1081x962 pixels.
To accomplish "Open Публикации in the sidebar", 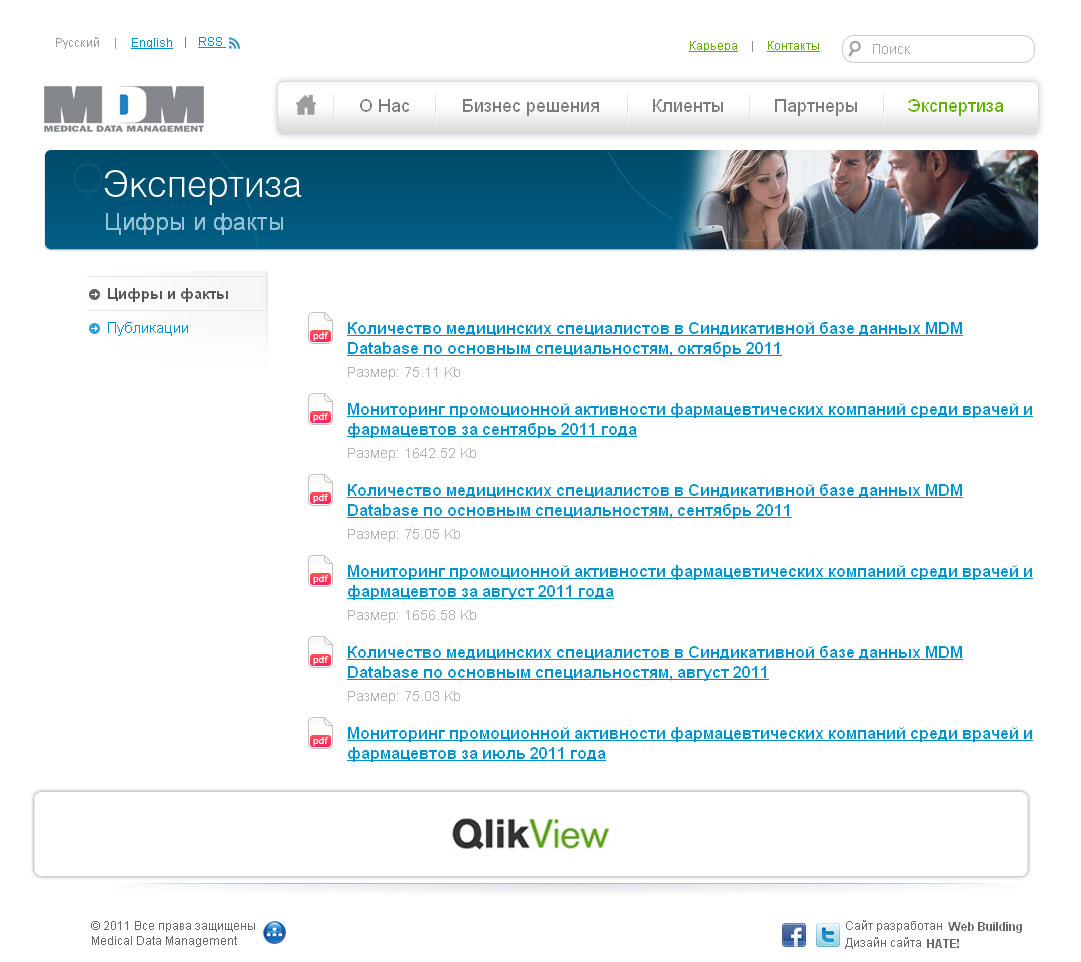I will click(148, 328).
